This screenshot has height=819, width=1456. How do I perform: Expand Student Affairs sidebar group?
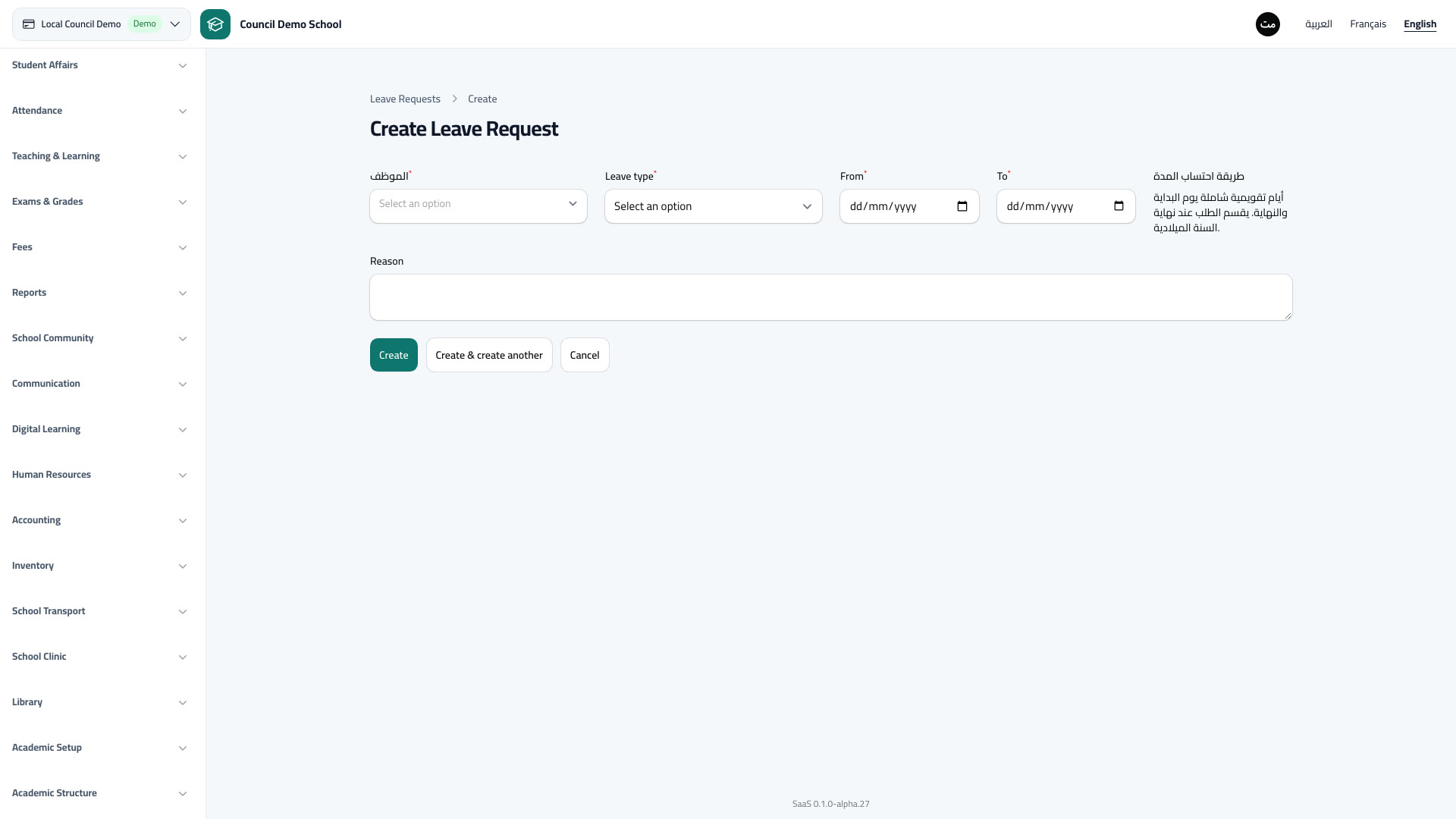coord(100,65)
